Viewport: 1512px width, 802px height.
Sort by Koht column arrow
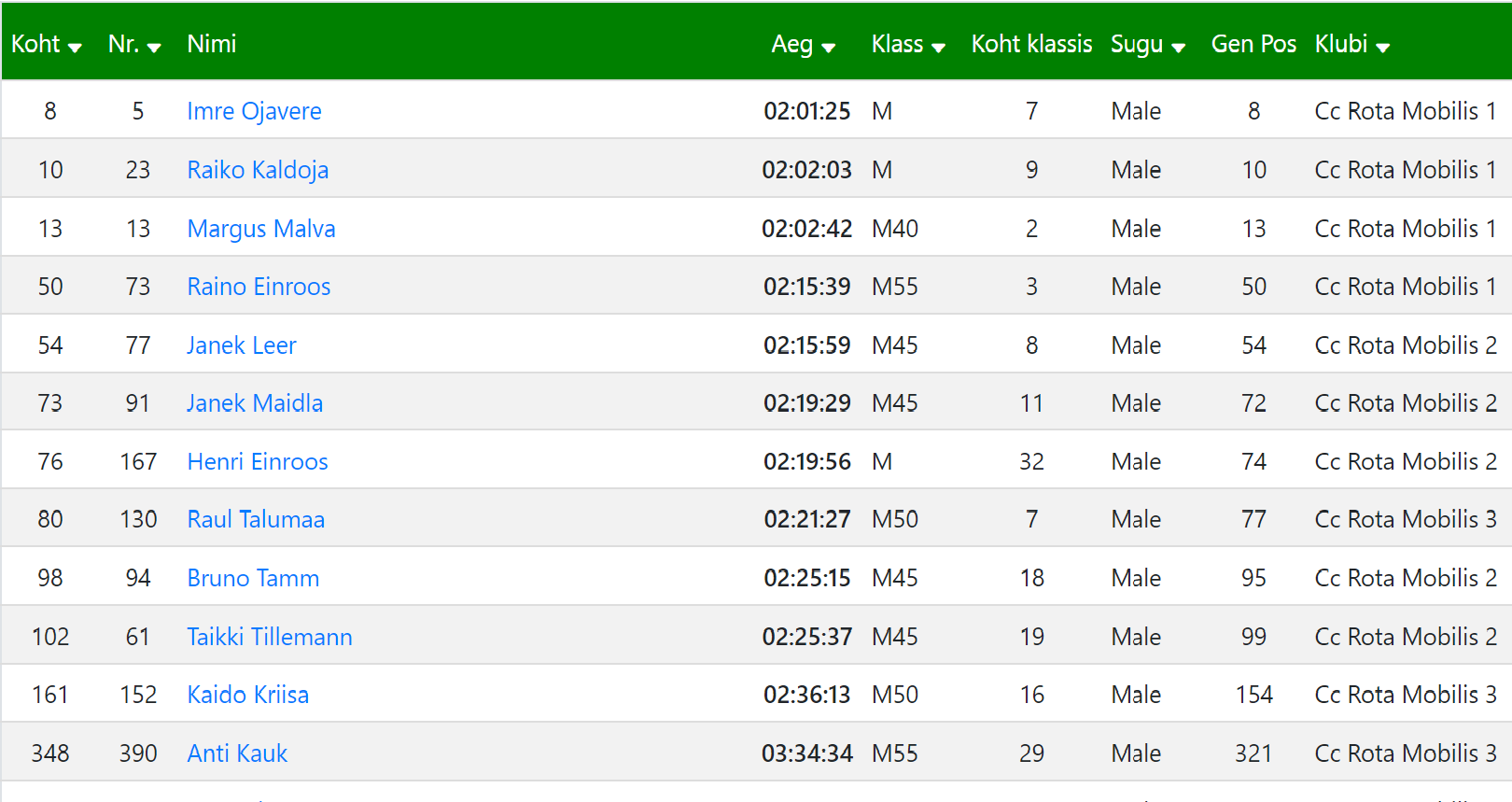click(75, 48)
